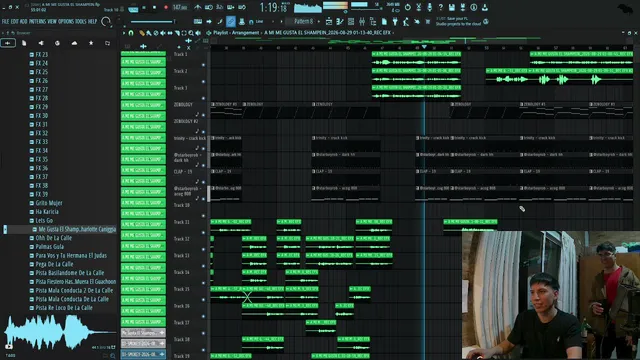Click the floppy disk save icon
Screen dimensions: 640x360
(x=451, y=7)
